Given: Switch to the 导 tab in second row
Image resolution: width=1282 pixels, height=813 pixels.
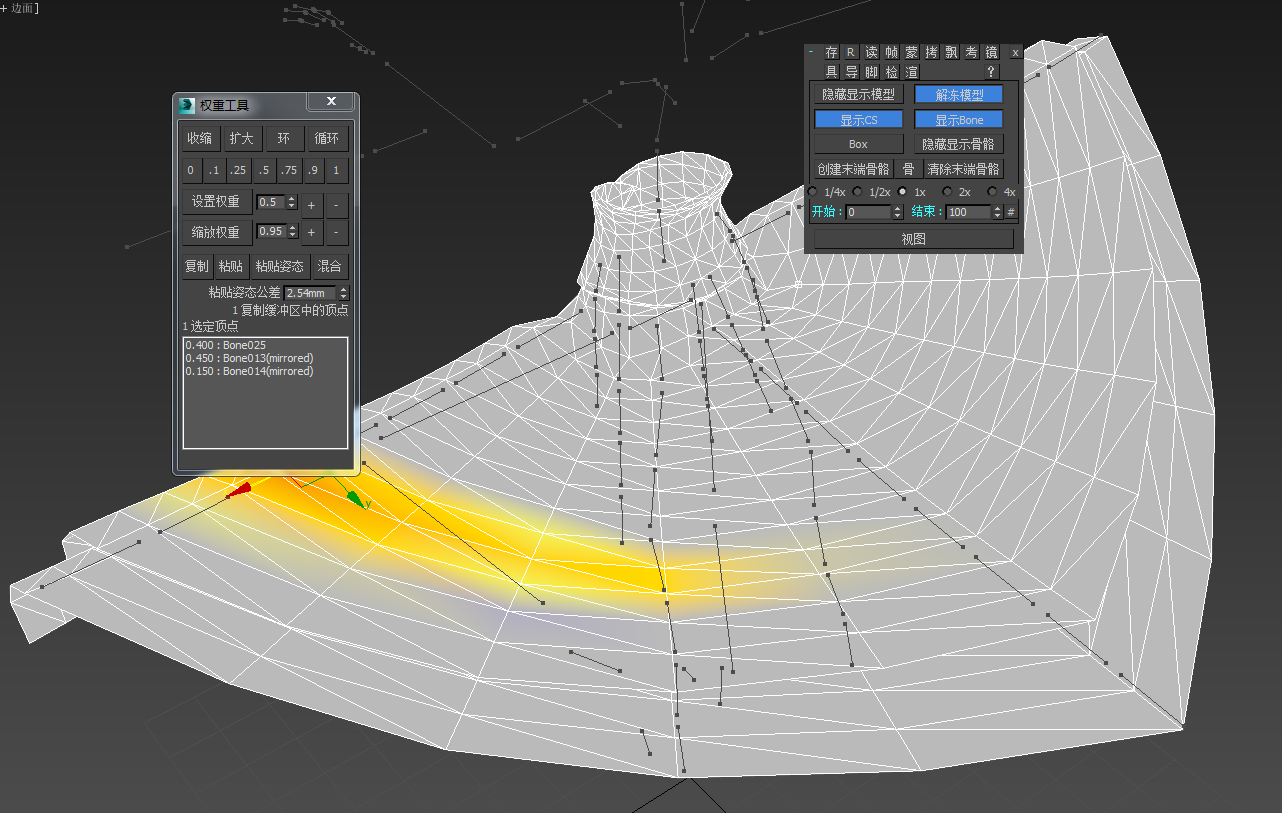Looking at the screenshot, I should [x=851, y=72].
